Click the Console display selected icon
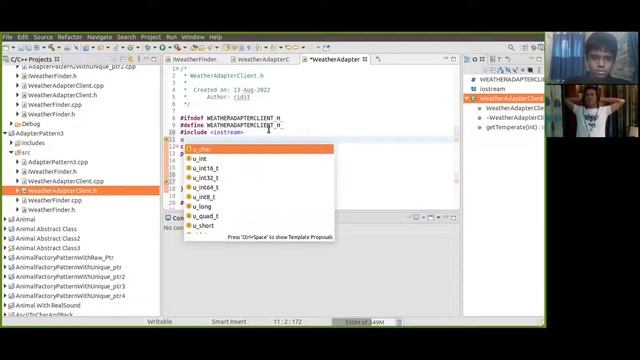The image size is (640, 360). pos(416,218)
